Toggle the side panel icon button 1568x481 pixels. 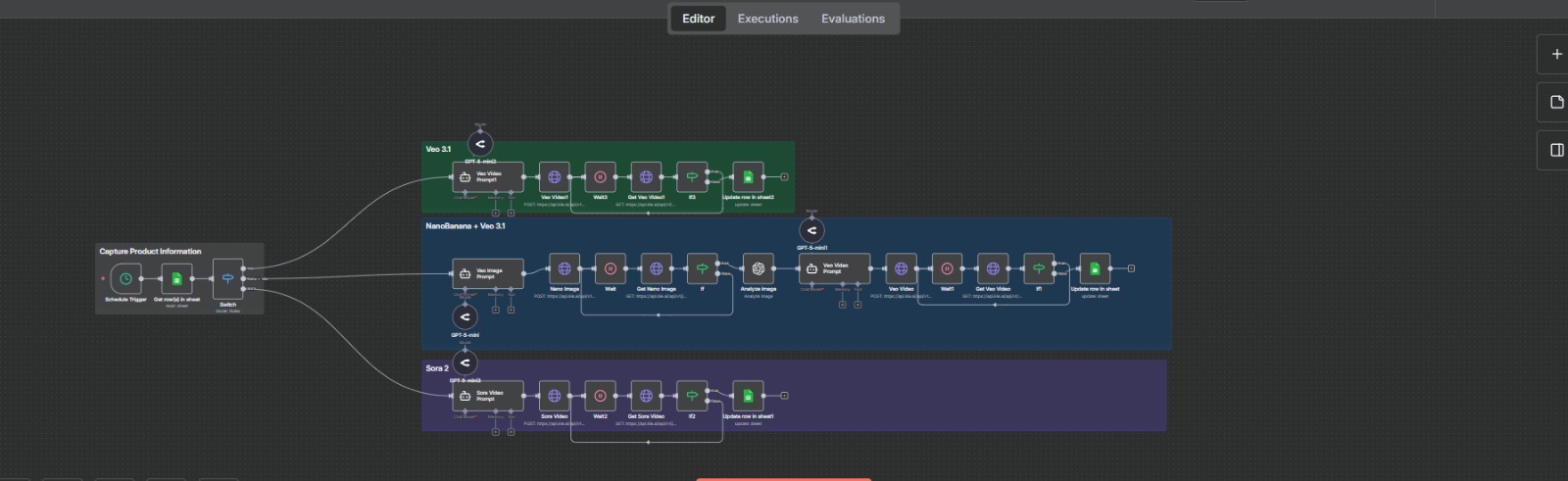[x=1556, y=150]
